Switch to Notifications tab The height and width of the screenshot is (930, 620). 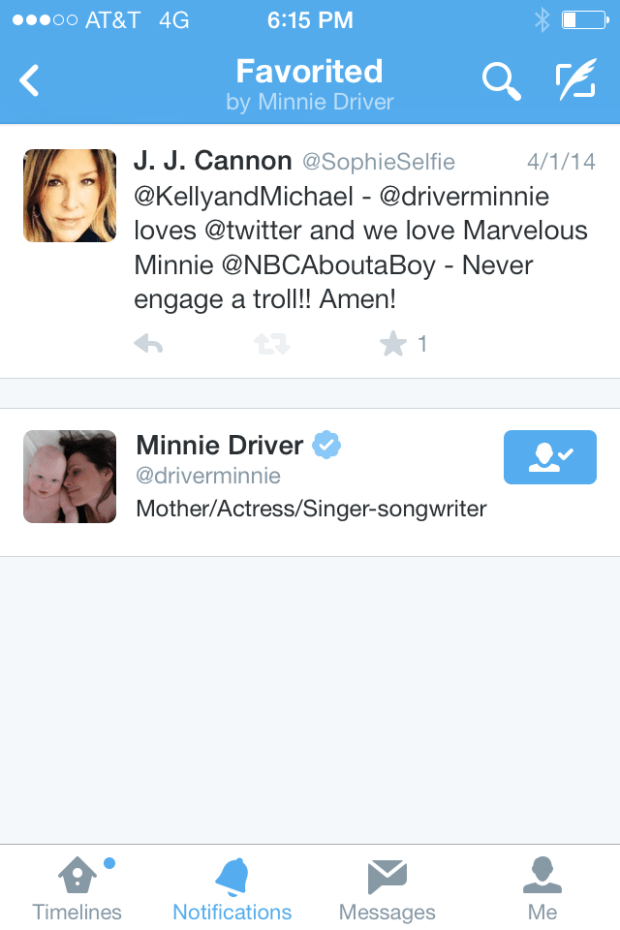click(232, 889)
